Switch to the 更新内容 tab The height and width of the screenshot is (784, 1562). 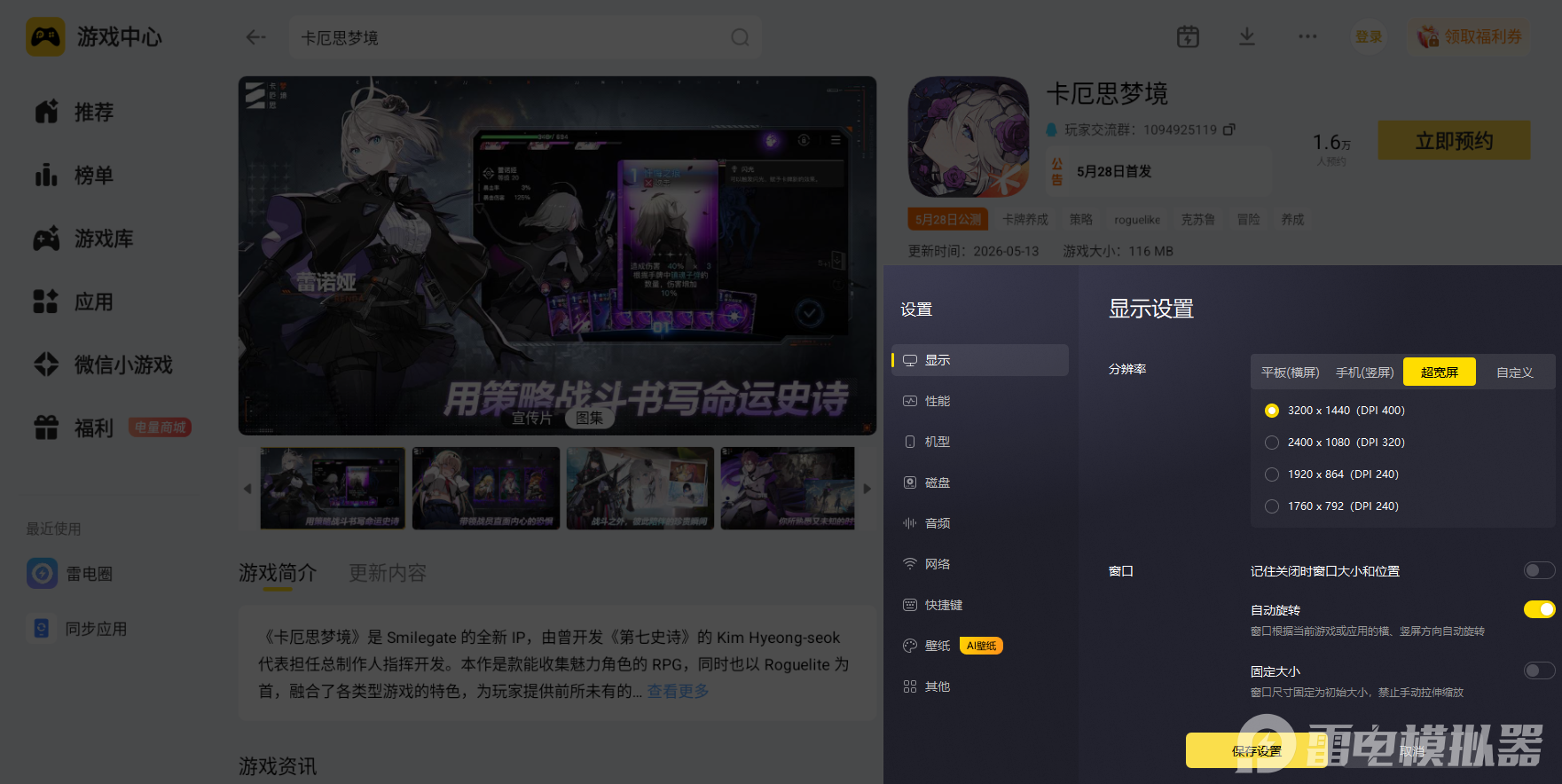click(388, 573)
